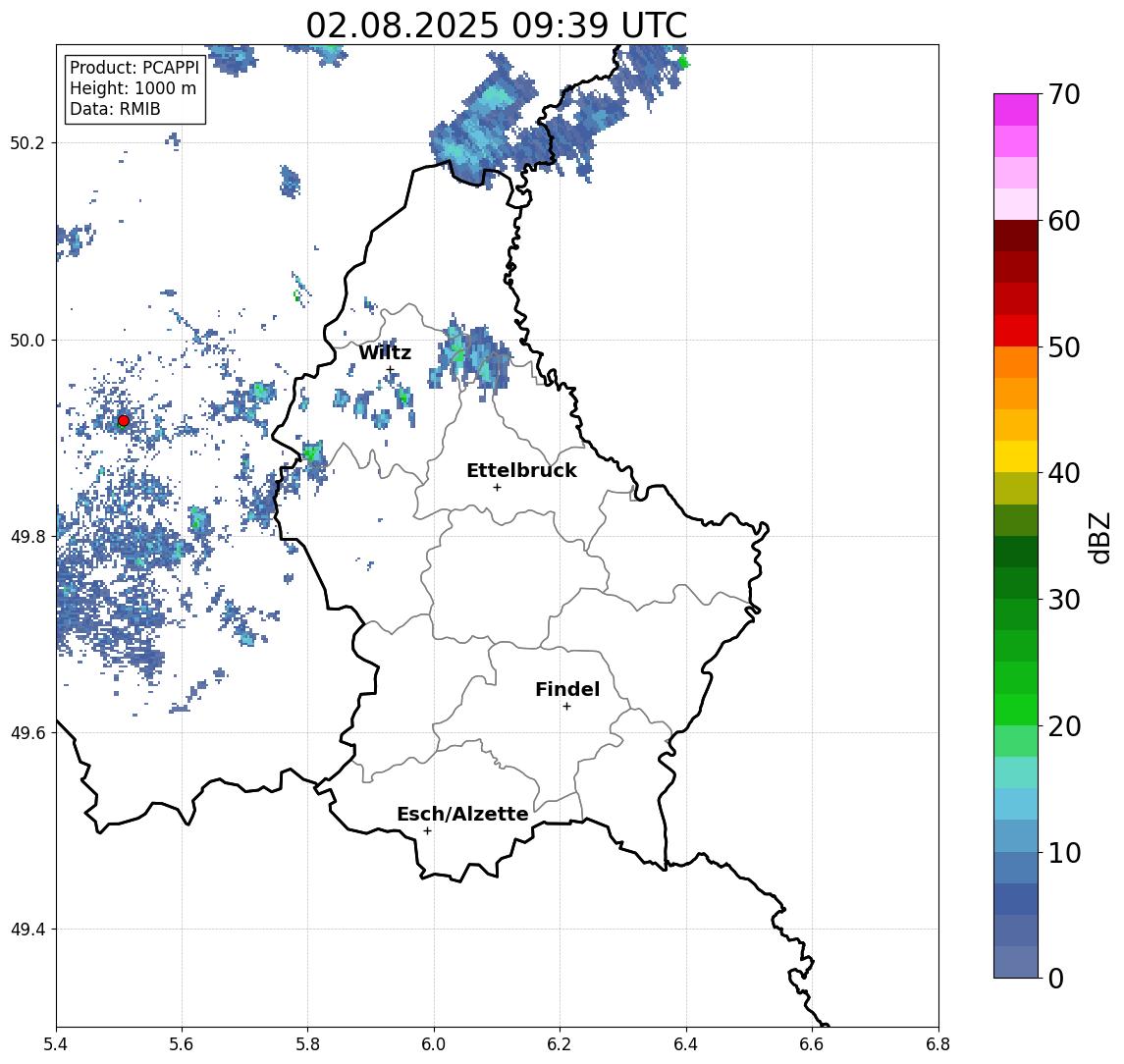The height and width of the screenshot is (1064, 1124).
Task: Click the cross marker below Ettelbruck
Action: click(x=497, y=488)
